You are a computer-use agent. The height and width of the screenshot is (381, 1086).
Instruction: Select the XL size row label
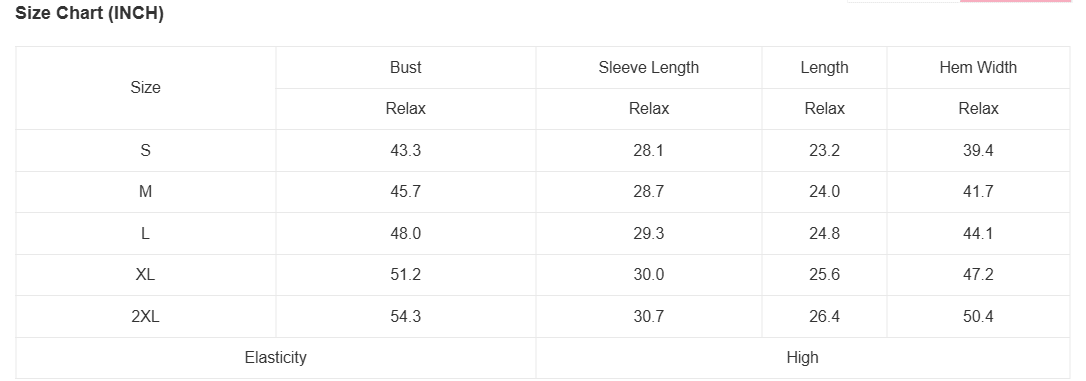[145, 275]
